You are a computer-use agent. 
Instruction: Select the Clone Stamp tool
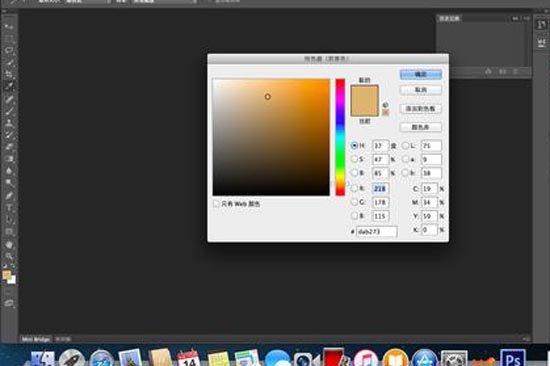click(x=9, y=123)
